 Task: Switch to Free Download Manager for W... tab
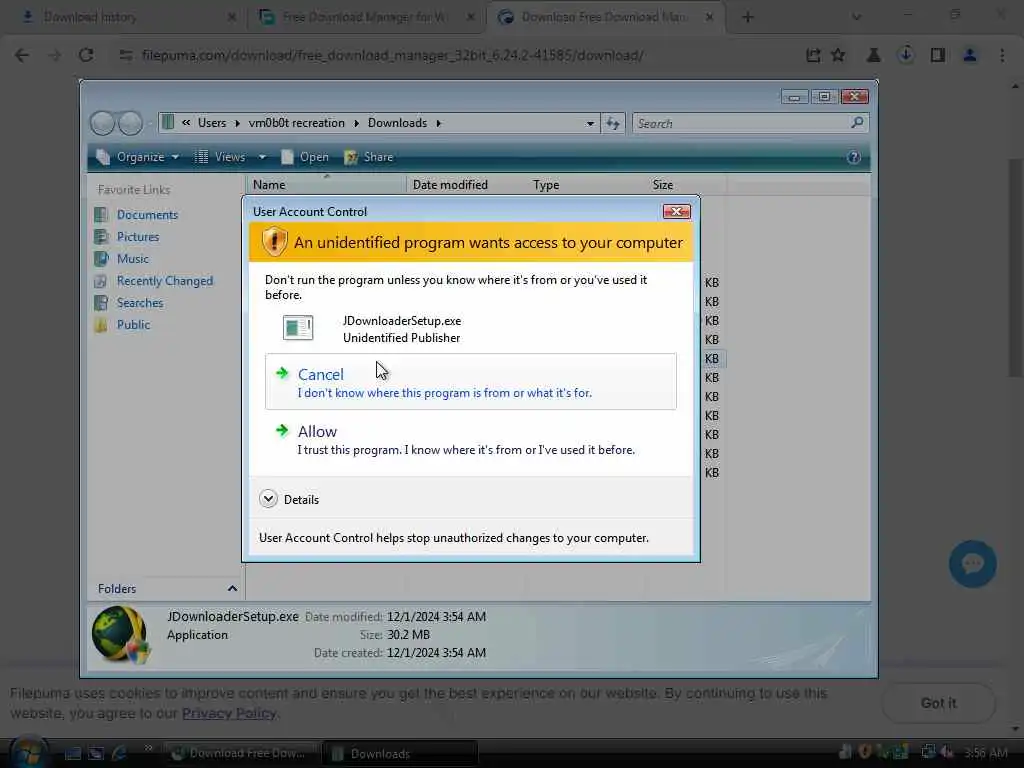pyautogui.click(x=364, y=17)
